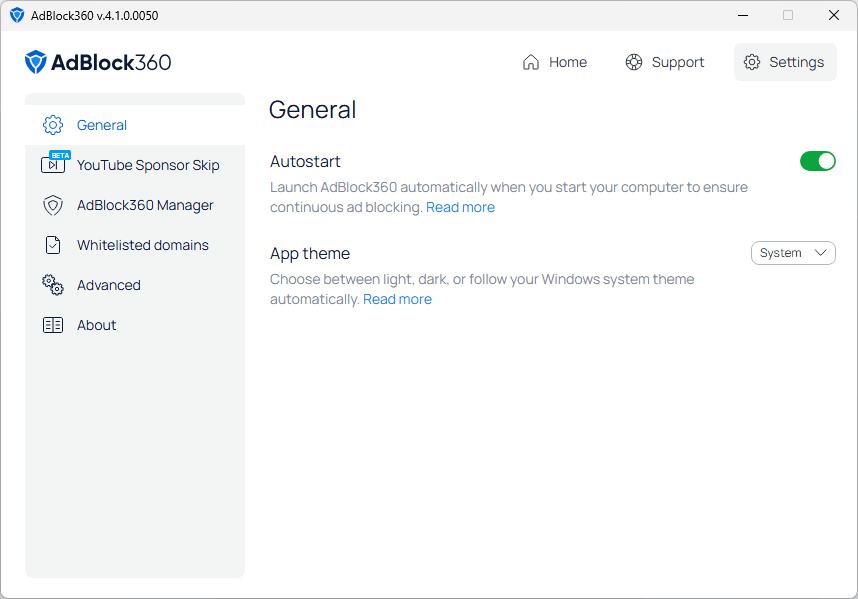This screenshot has width=858, height=599.
Task: Click the title bar app shield icon
Action: click(17, 15)
